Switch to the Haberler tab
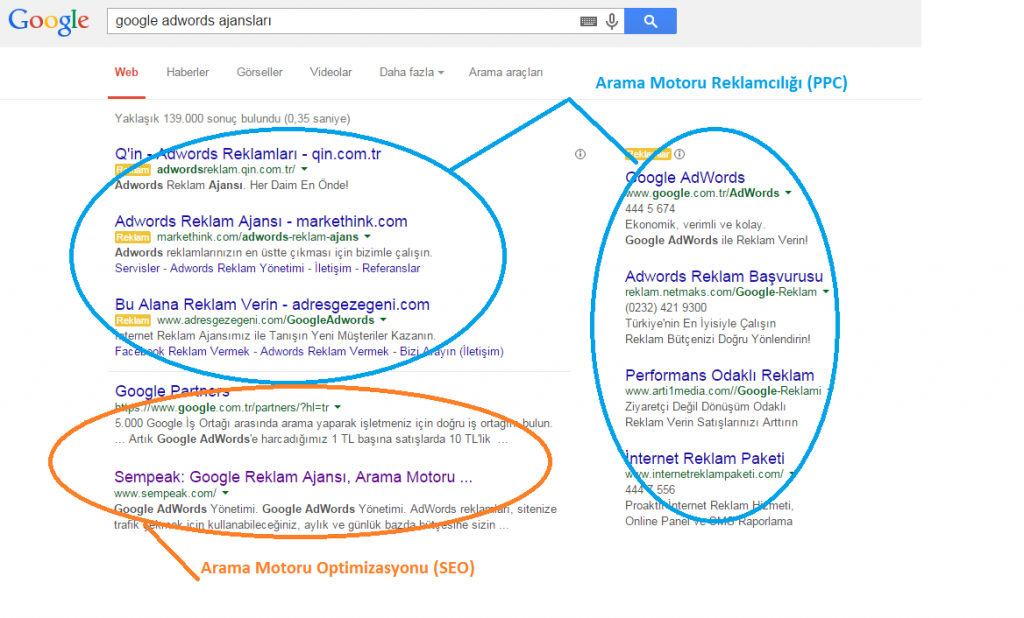1024x618 pixels. click(x=187, y=72)
